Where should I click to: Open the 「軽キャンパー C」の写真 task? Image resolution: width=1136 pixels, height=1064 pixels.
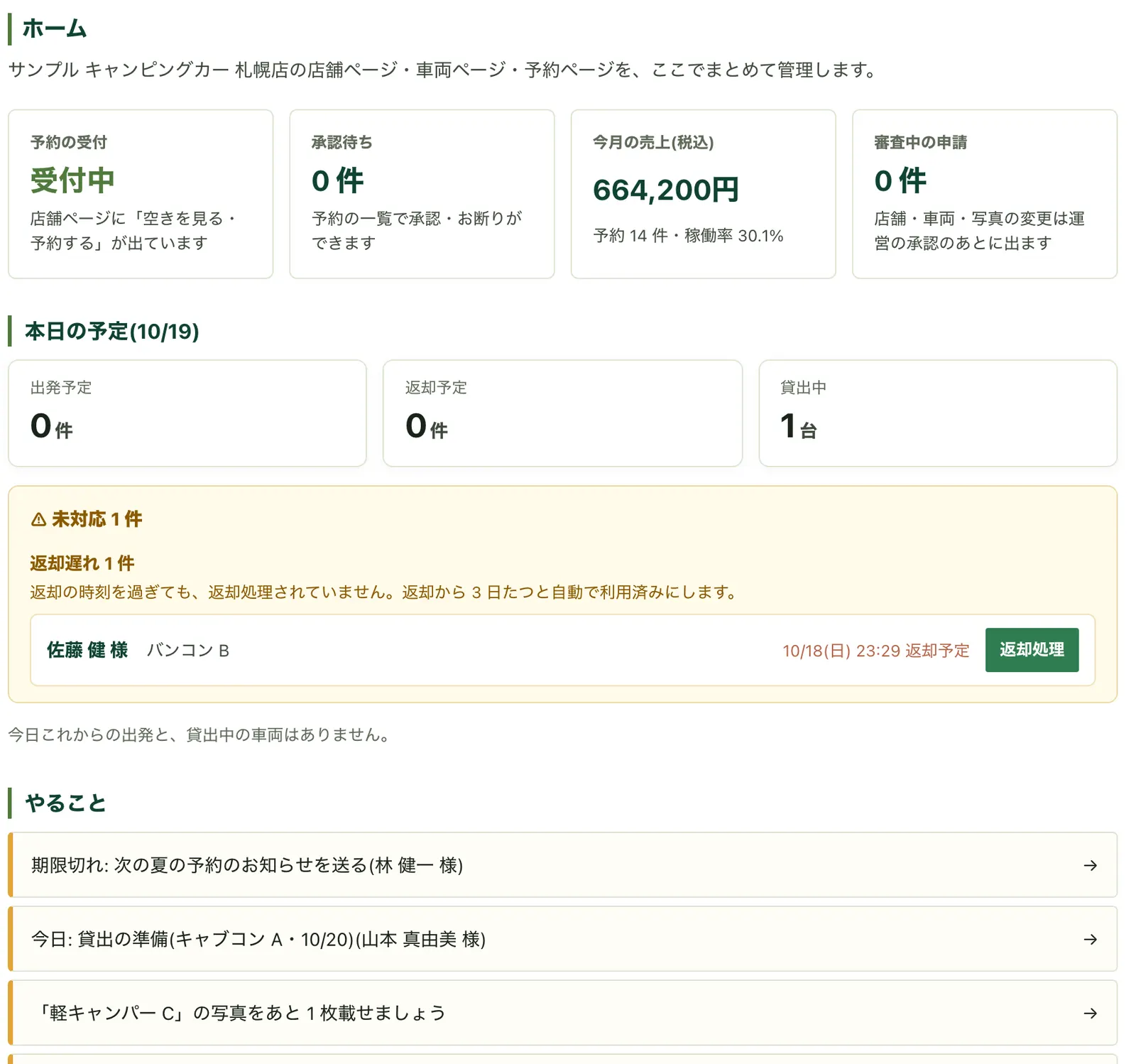[x=562, y=1013]
